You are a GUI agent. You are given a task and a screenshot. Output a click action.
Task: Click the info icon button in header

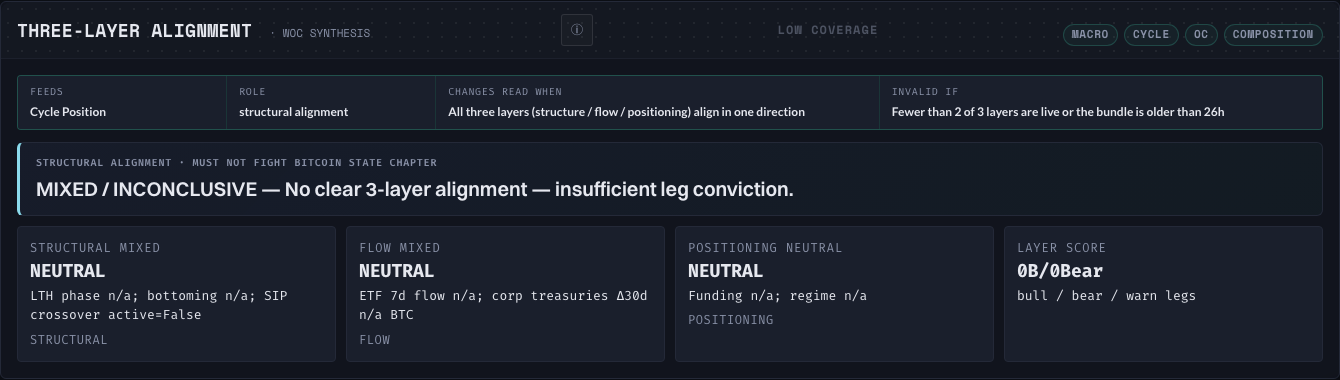[577, 30]
